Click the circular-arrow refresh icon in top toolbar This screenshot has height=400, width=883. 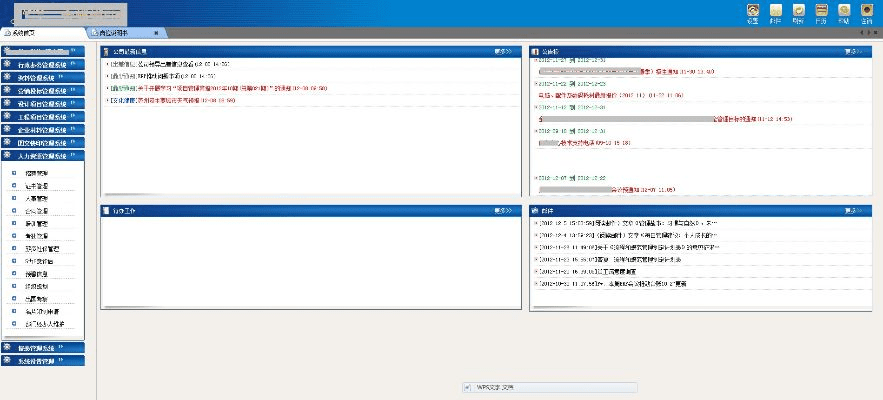[x=798, y=12]
